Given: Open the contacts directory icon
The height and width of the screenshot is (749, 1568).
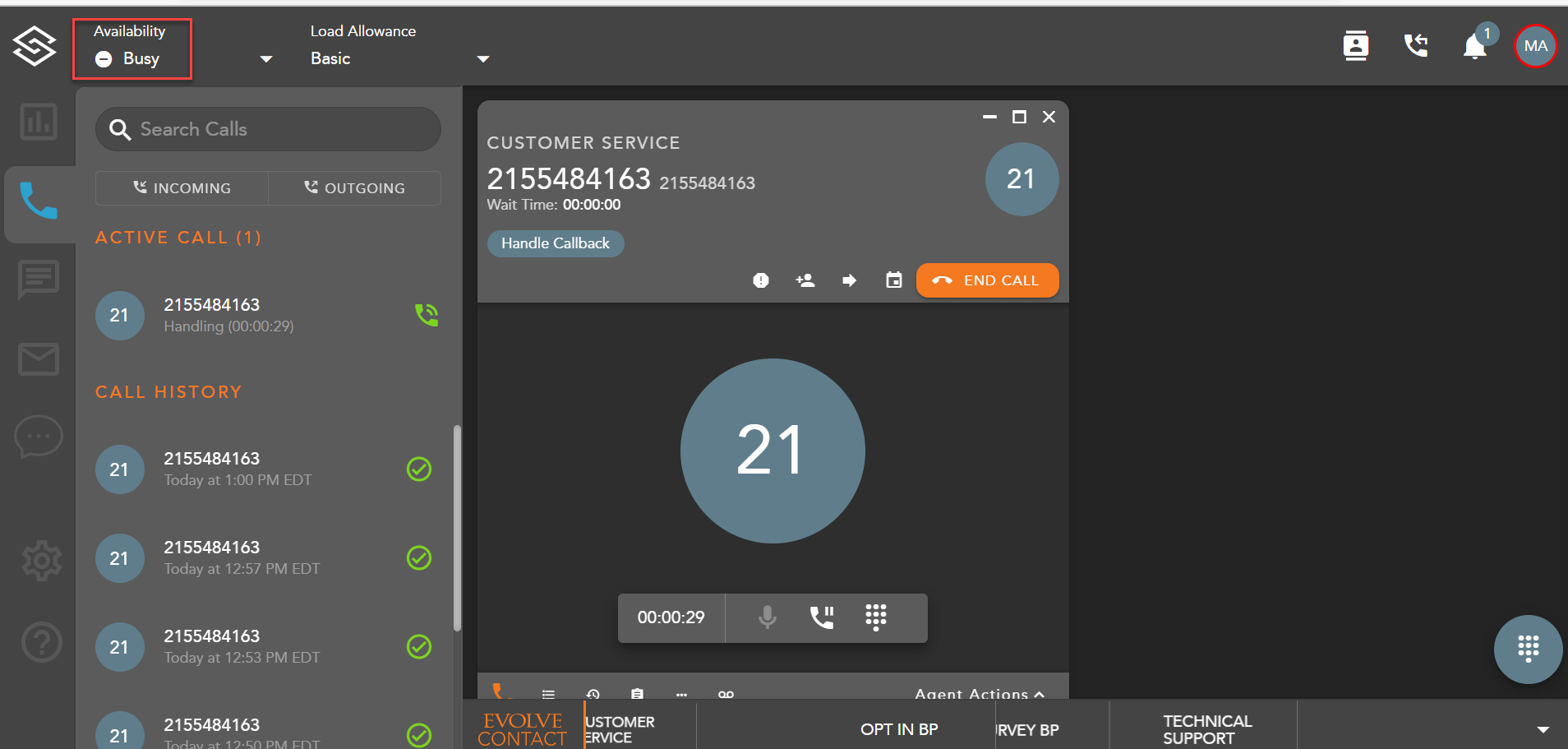Looking at the screenshot, I should pos(1355,46).
